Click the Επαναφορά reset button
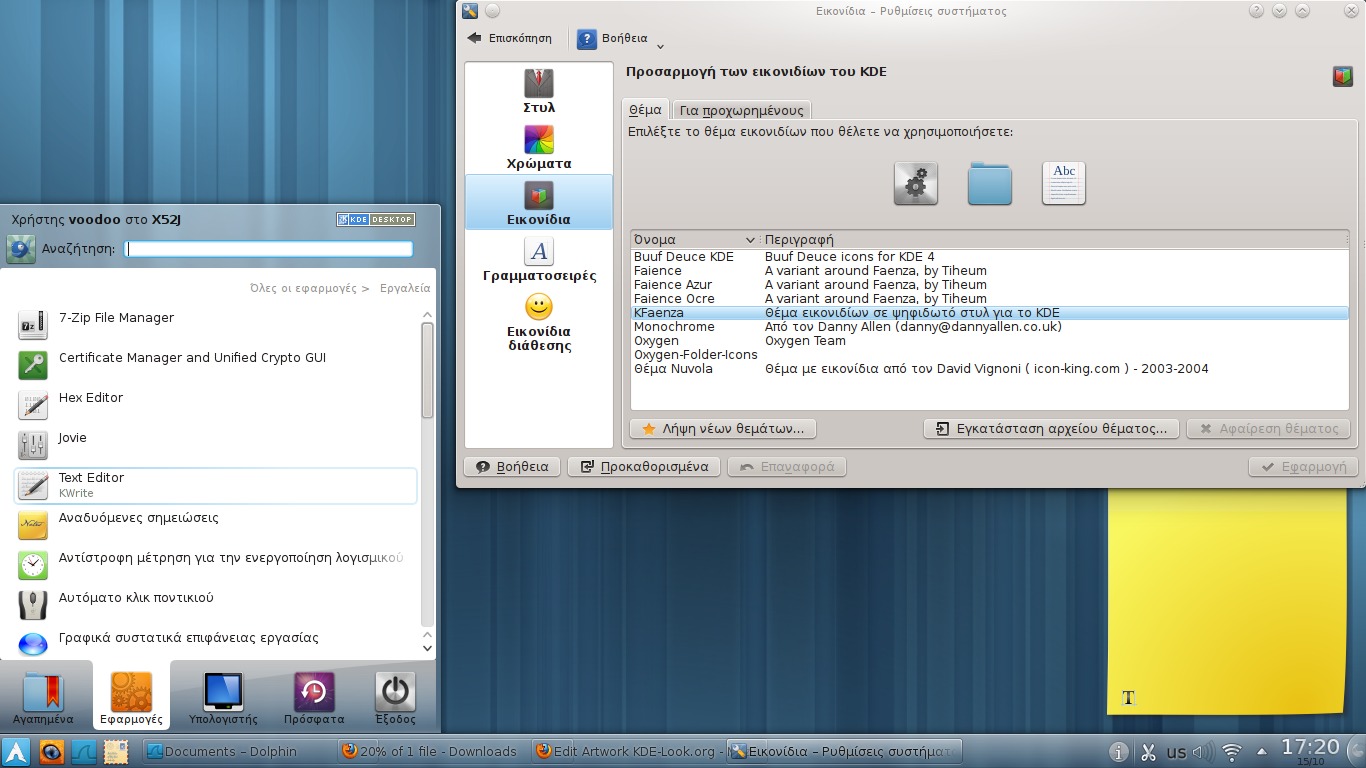Screen dimensions: 1366x768 coord(788,467)
